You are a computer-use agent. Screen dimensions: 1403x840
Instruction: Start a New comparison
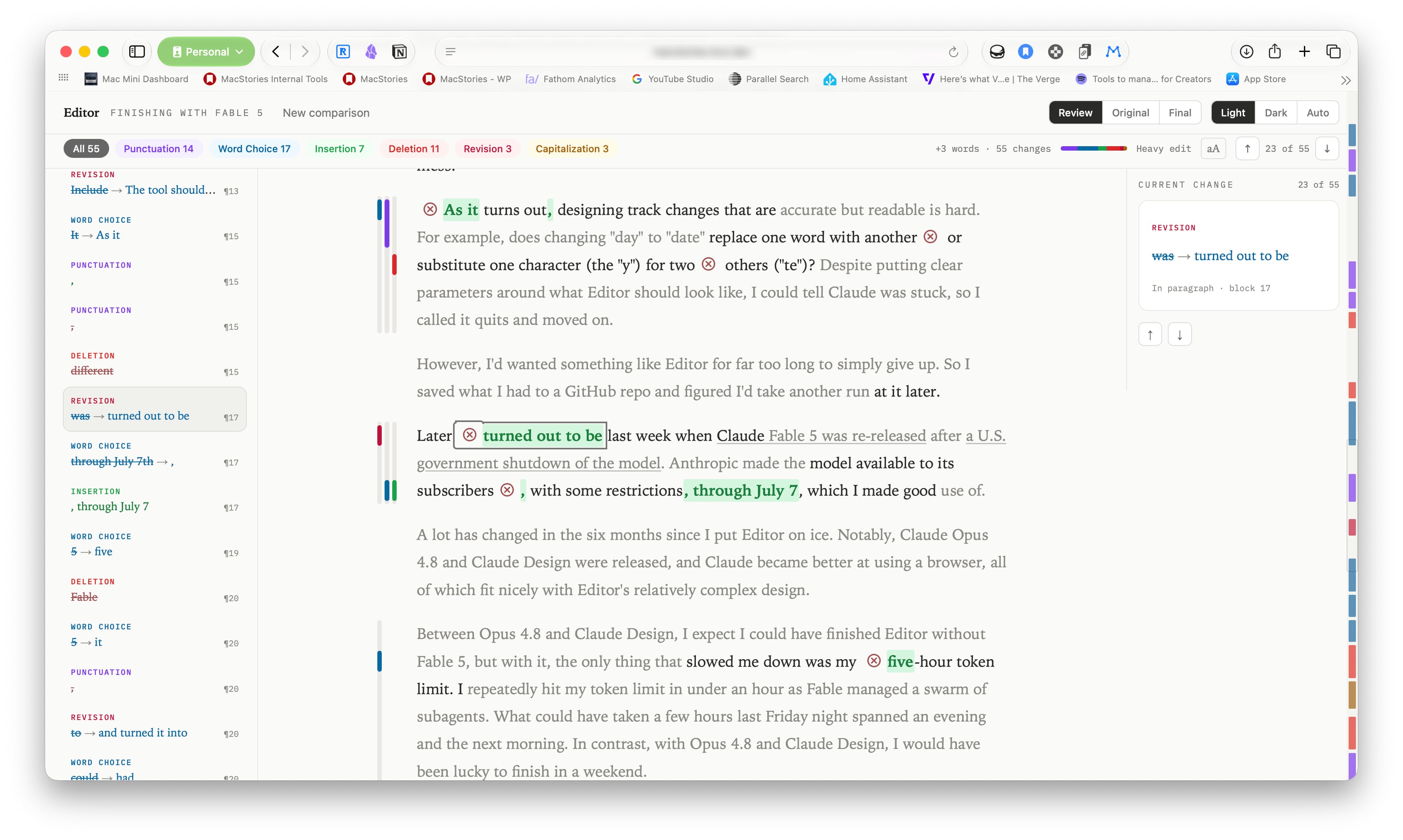326,113
